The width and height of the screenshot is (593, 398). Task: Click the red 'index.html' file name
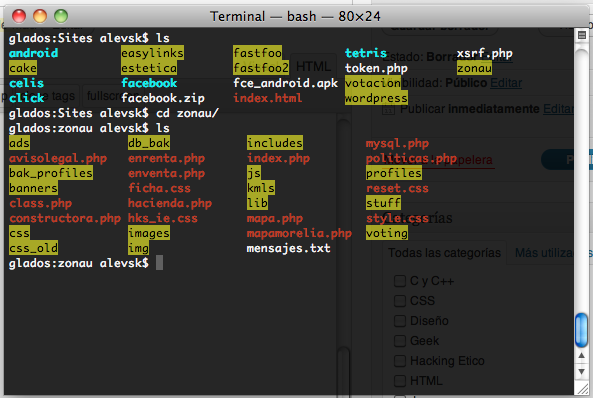point(268,98)
